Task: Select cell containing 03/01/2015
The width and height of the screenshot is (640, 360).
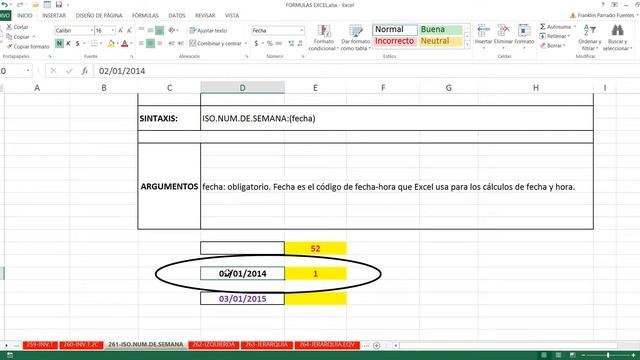Action: pyautogui.click(x=242, y=298)
